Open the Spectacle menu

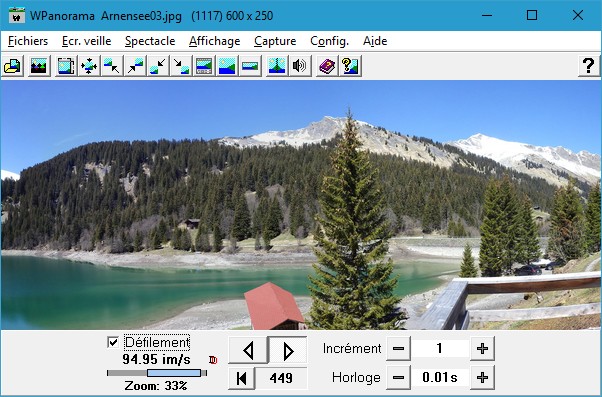(x=150, y=41)
